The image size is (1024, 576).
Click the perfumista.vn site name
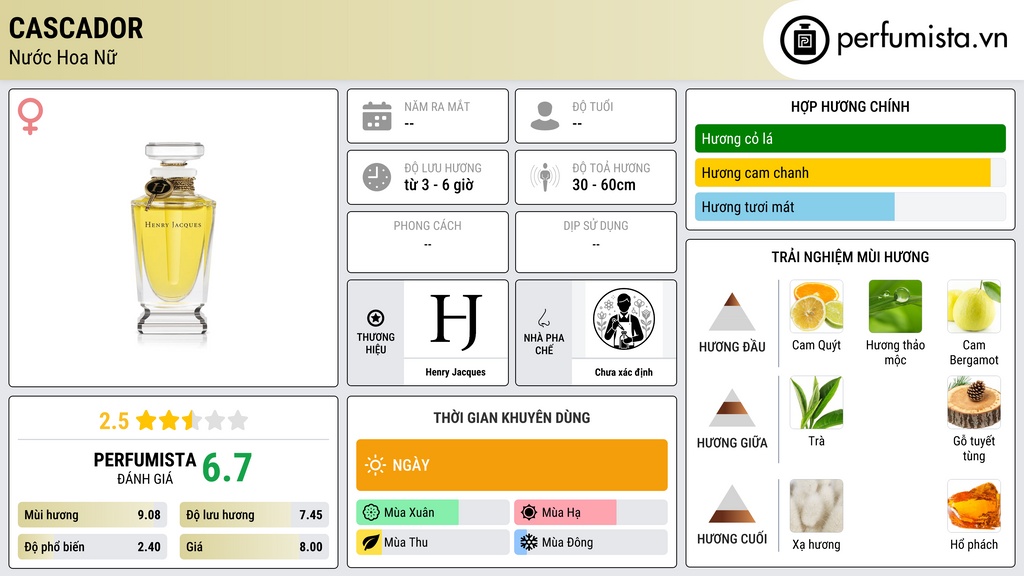(x=922, y=39)
